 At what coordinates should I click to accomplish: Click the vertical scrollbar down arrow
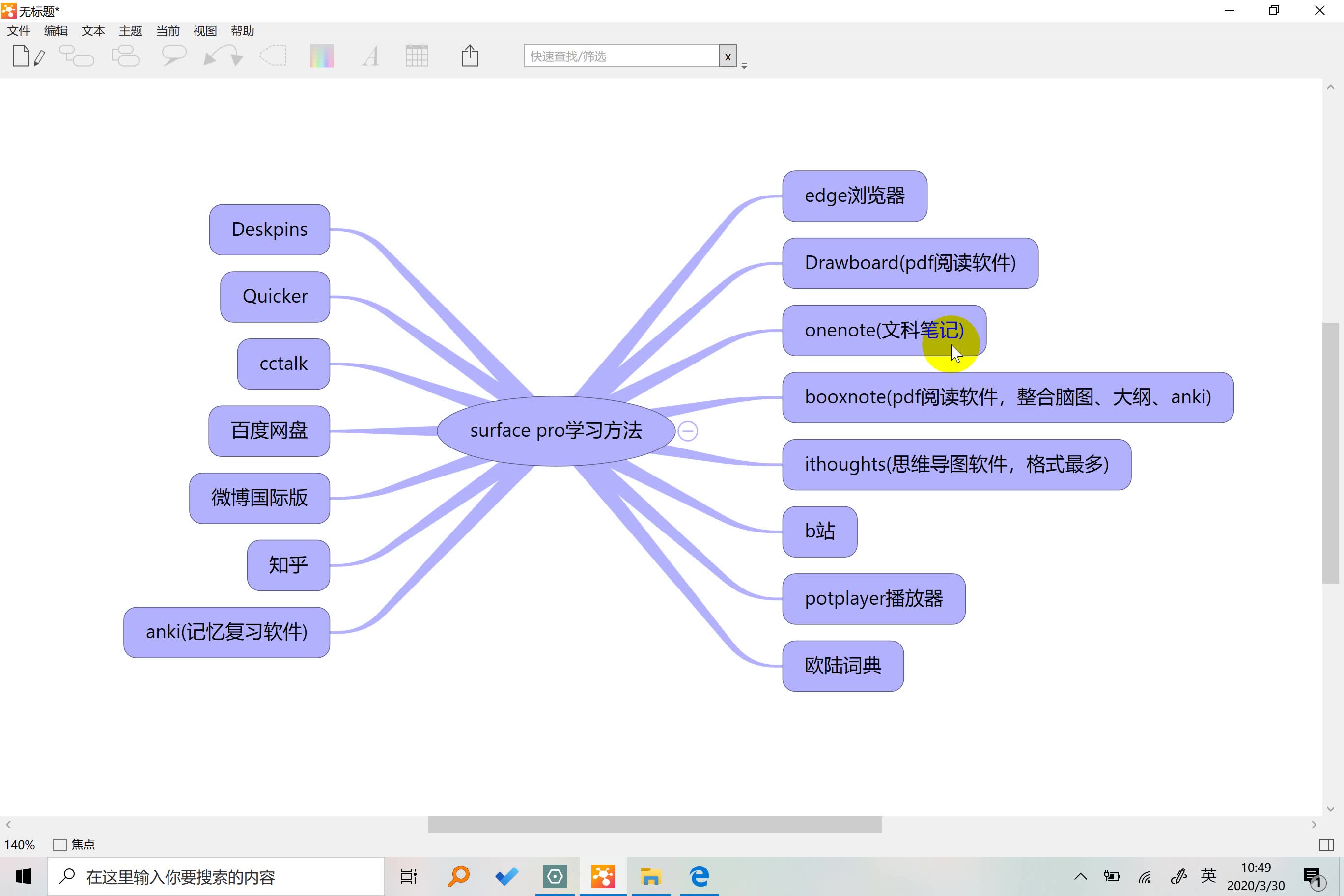pyautogui.click(x=1330, y=809)
